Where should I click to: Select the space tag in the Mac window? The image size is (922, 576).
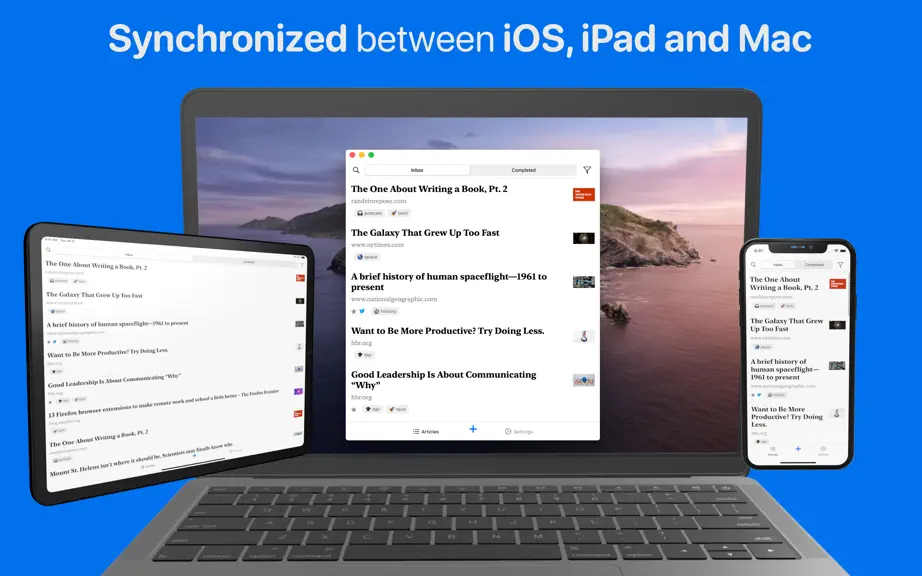tap(367, 257)
